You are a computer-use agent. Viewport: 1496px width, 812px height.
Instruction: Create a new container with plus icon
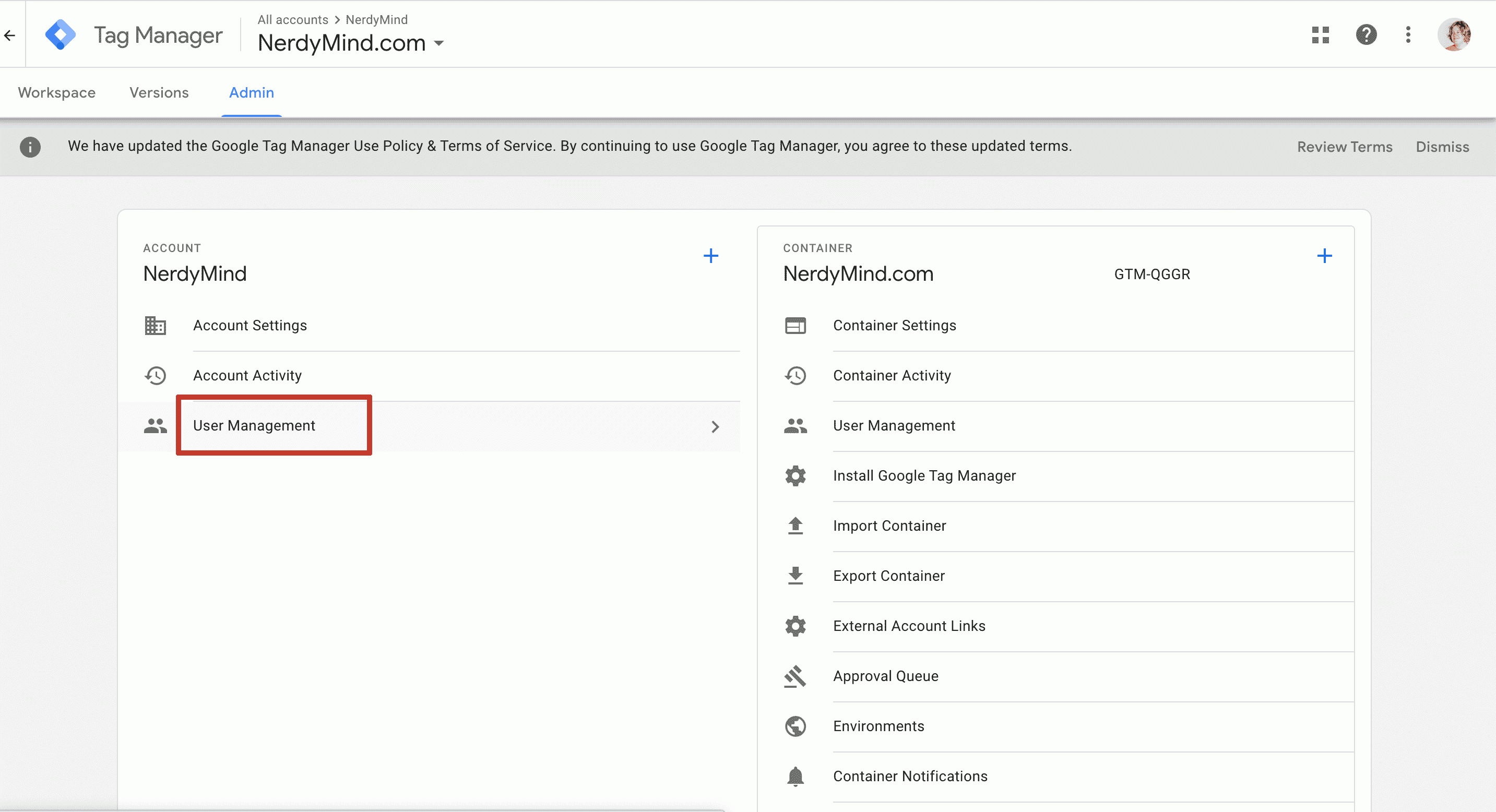tap(1325, 256)
